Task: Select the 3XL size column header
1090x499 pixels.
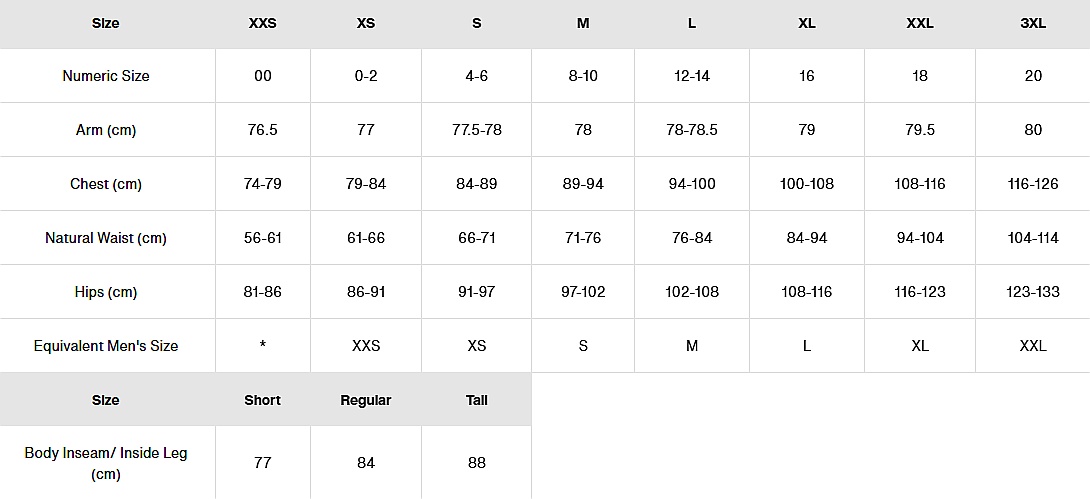Action: [x=1033, y=23]
